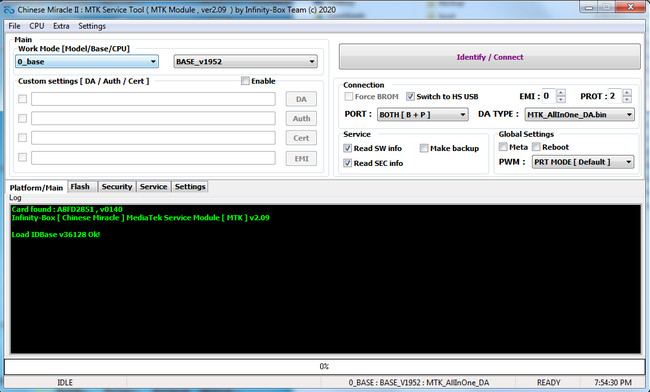This screenshot has height=392, width=650.
Task: Tick the checkbox beside the Cert field
Action: (22, 138)
